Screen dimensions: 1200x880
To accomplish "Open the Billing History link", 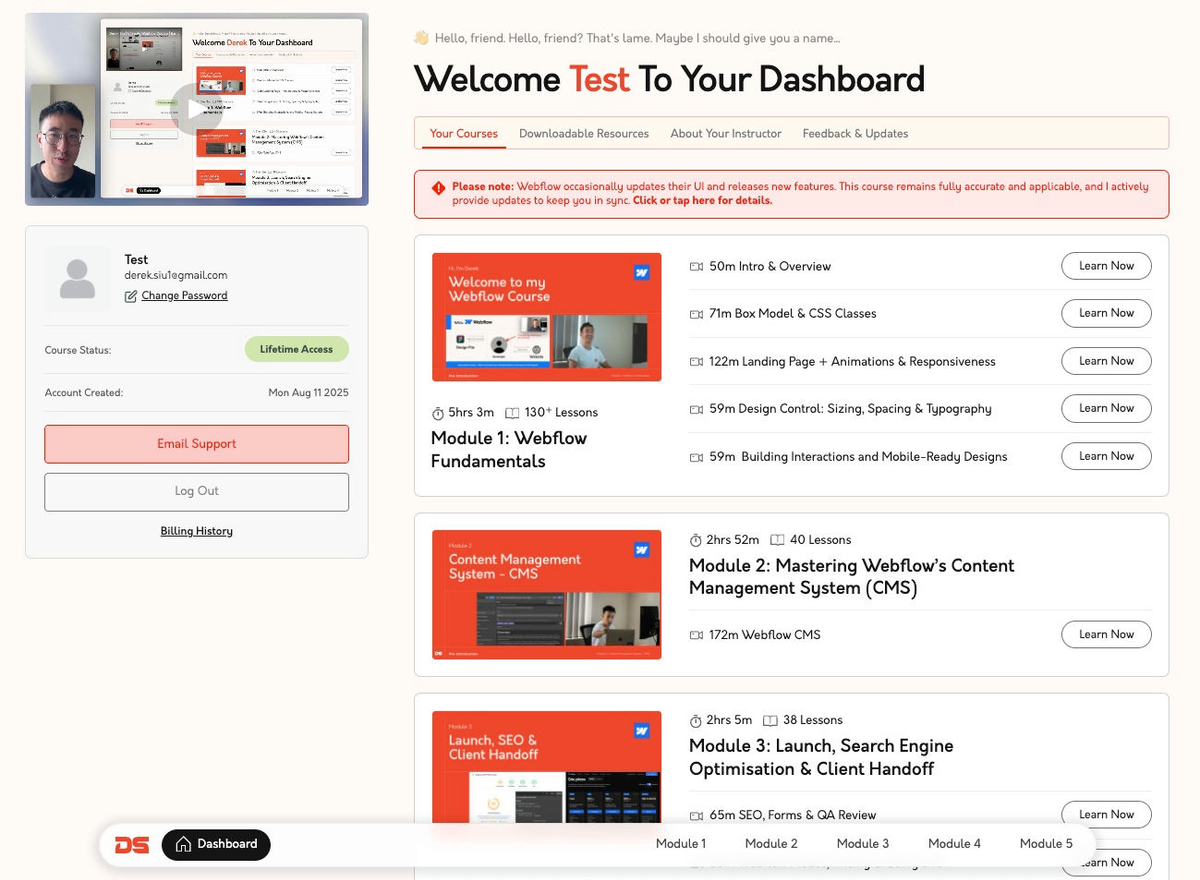I will [197, 532].
